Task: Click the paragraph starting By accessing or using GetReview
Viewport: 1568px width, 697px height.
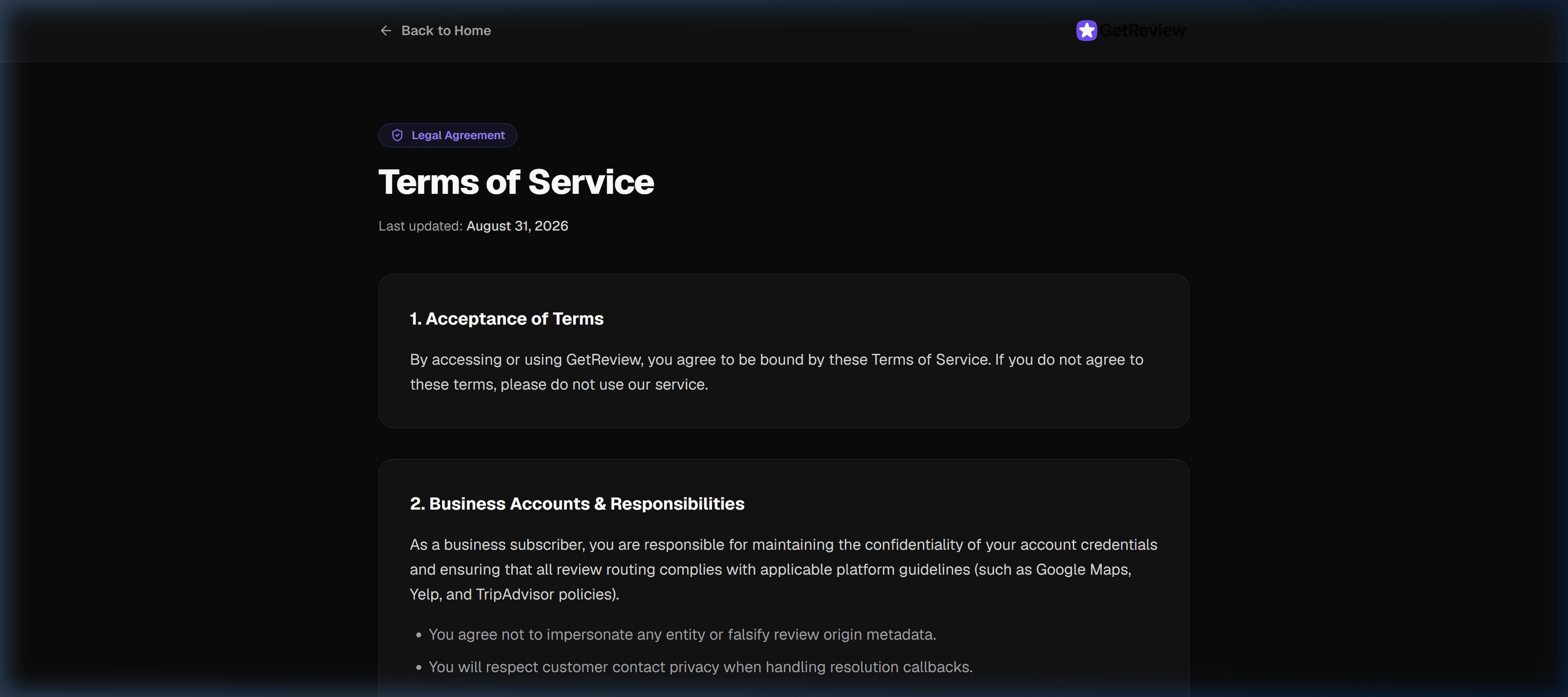Action: (777, 372)
